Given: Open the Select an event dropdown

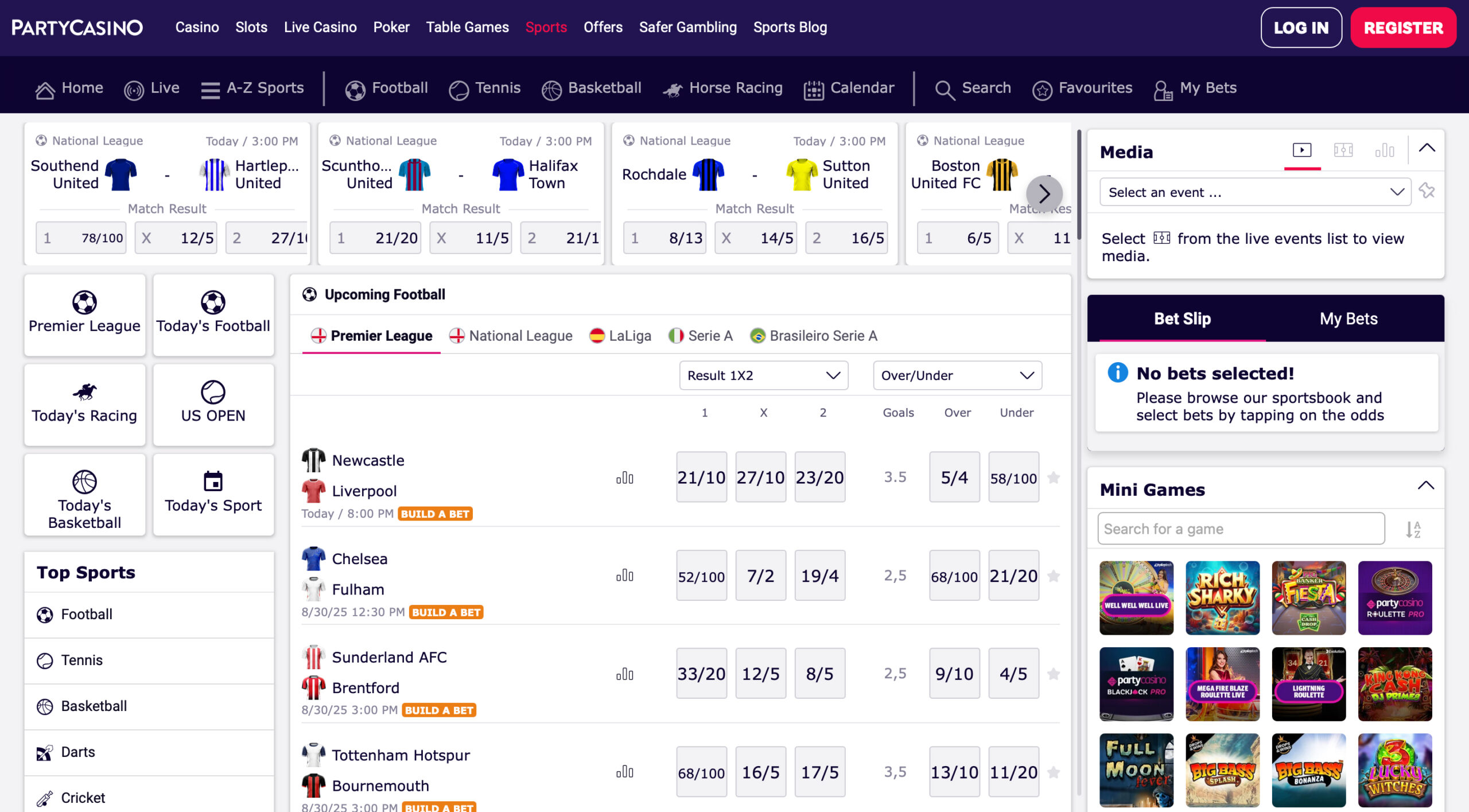Looking at the screenshot, I should click(x=1255, y=192).
